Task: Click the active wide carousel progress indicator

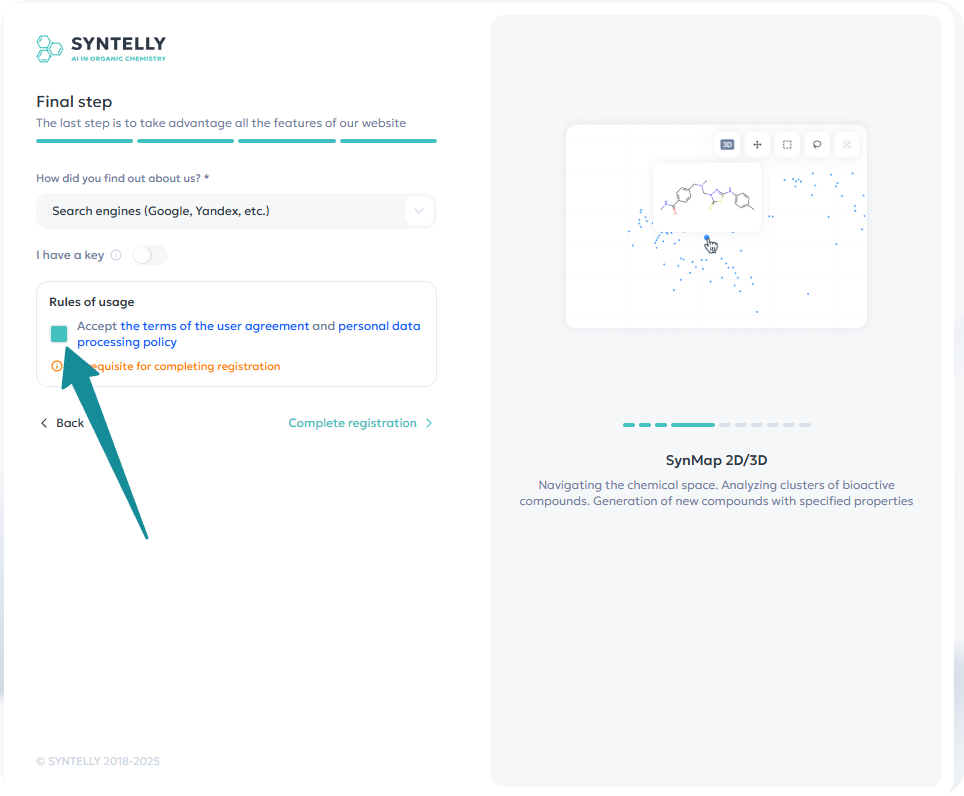Action: click(692, 425)
